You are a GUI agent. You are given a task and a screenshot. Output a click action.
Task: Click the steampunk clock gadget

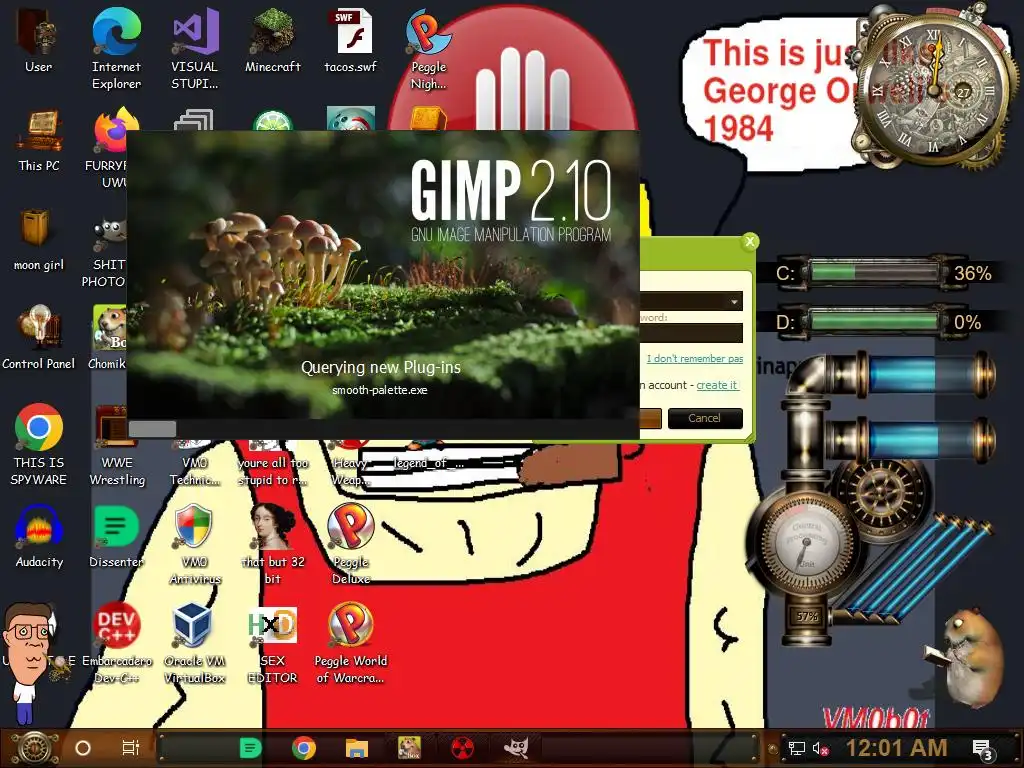933,91
